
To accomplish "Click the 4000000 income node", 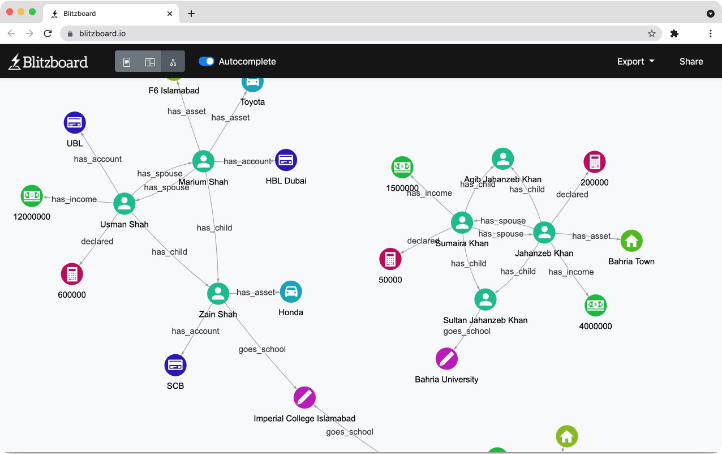I will click(x=595, y=305).
